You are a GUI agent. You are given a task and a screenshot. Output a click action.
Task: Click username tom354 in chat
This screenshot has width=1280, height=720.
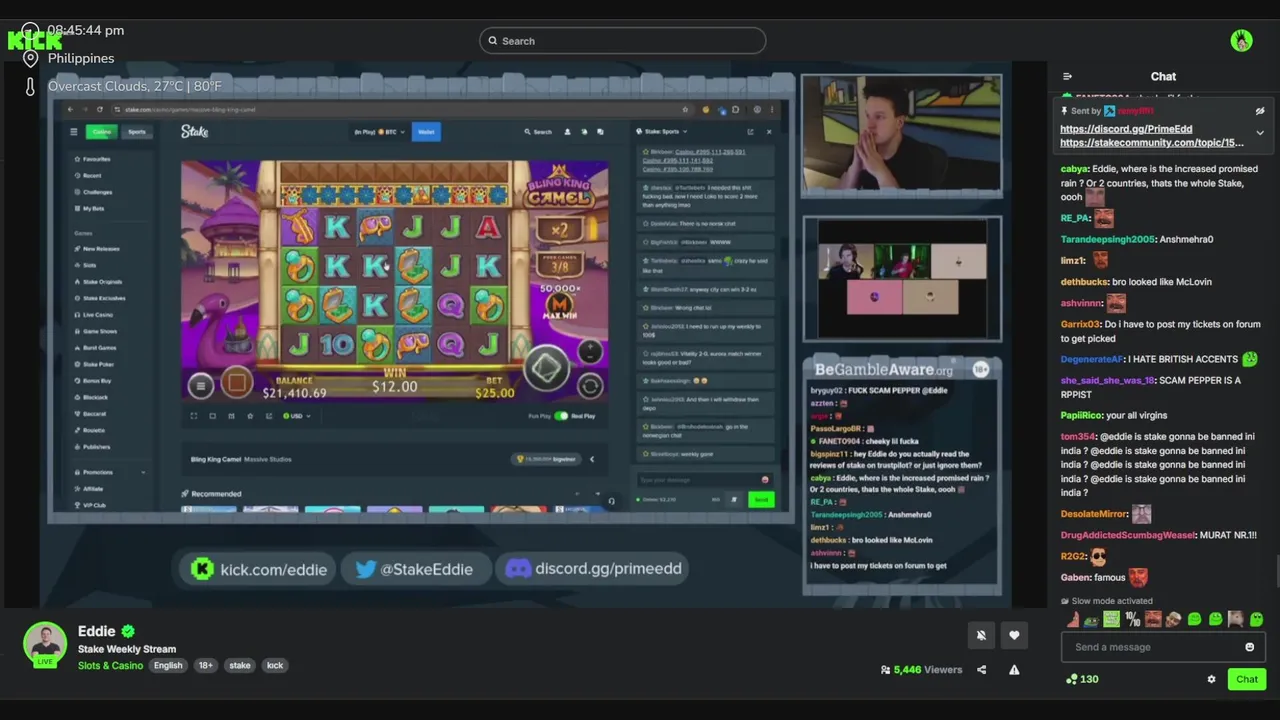pyautogui.click(x=1078, y=437)
